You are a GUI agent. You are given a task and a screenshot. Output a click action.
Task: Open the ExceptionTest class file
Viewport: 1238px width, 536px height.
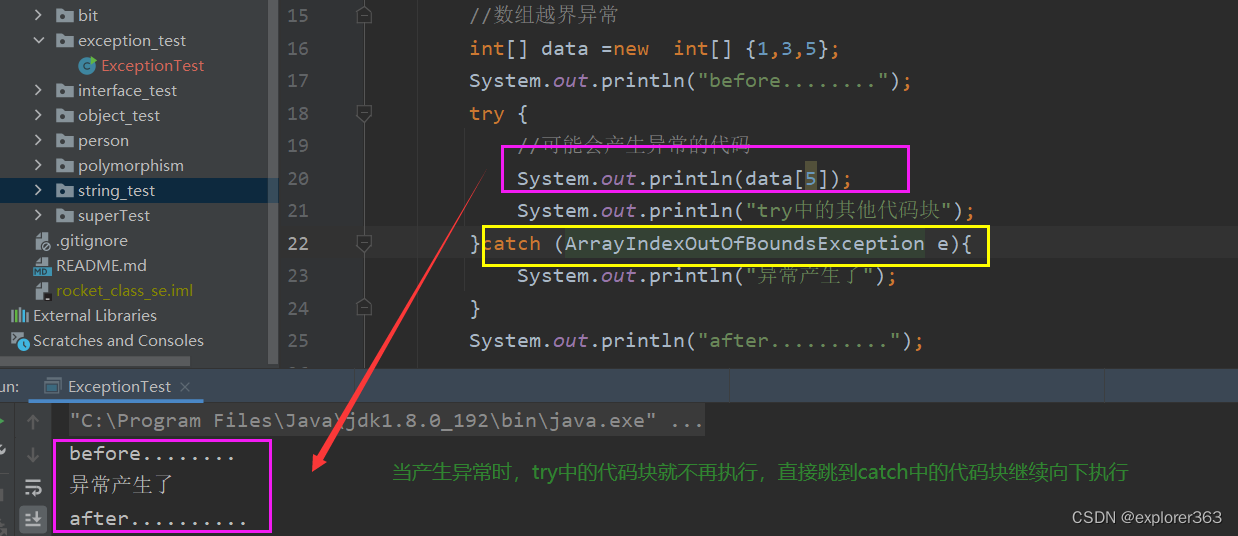[x=153, y=66]
